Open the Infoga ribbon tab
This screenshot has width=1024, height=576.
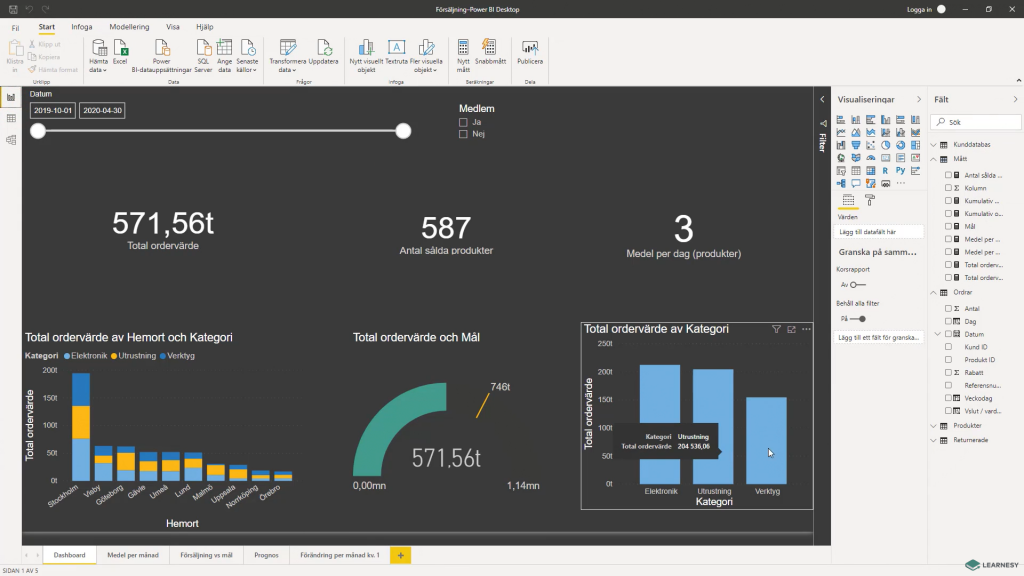point(82,27)
